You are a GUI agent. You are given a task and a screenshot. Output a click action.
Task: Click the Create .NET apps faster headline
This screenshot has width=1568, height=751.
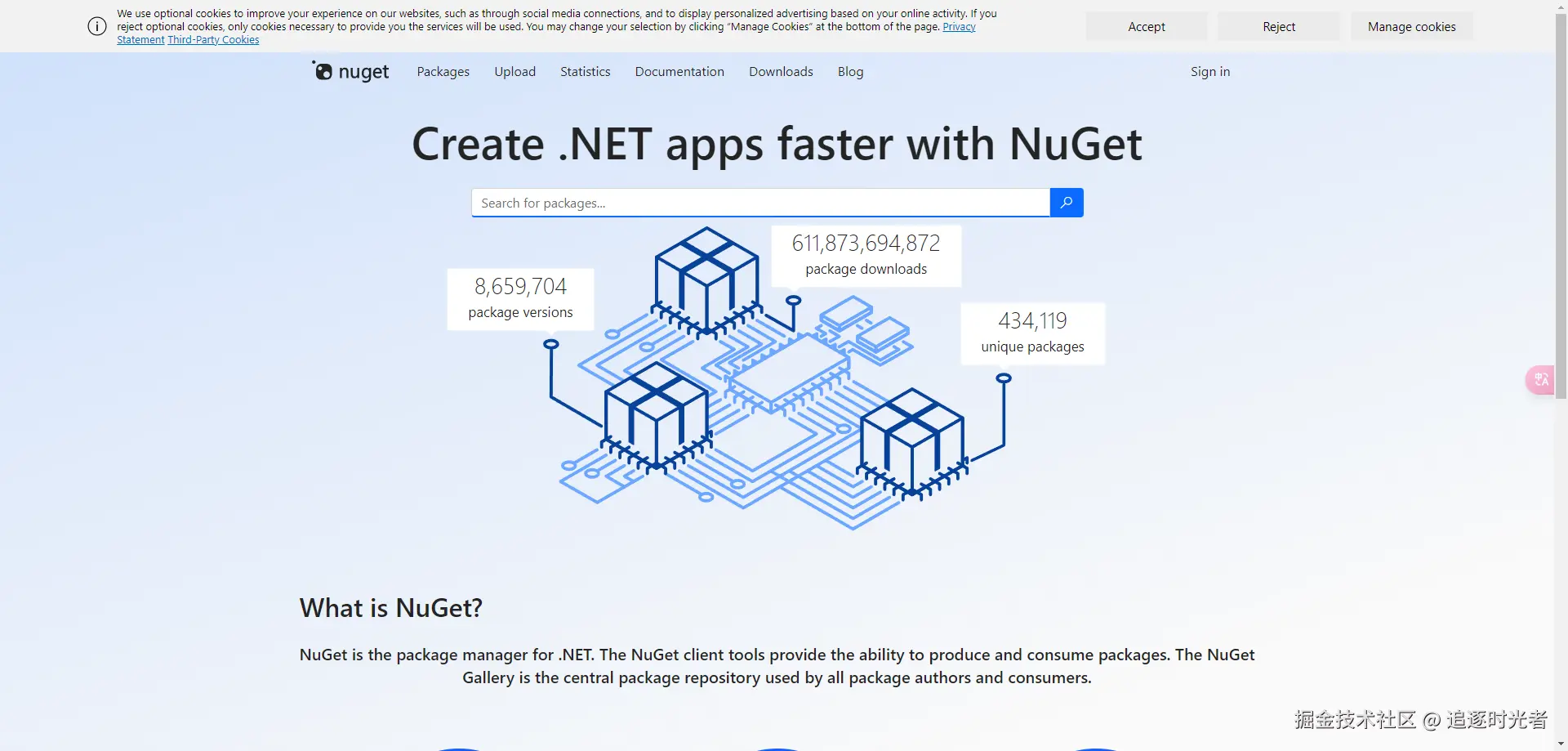(777, 145)
